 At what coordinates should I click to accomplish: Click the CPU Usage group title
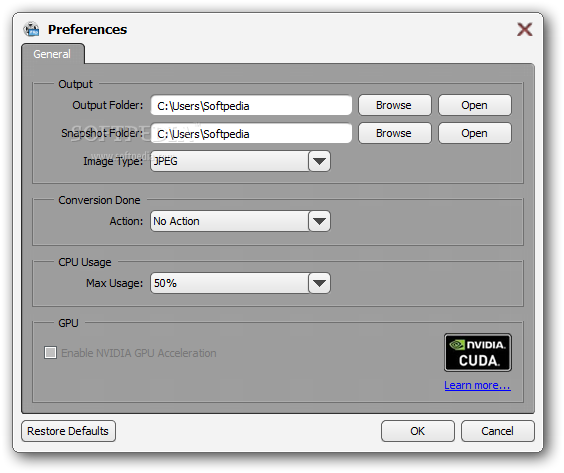pos(85,262)
